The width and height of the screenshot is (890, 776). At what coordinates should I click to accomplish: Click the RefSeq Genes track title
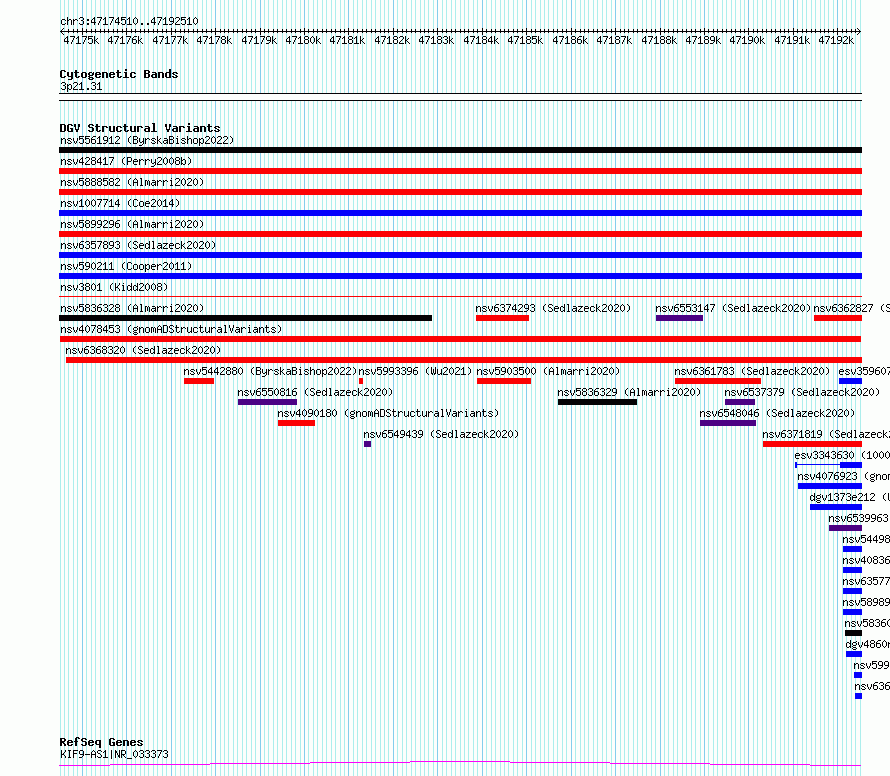(101, 743)
